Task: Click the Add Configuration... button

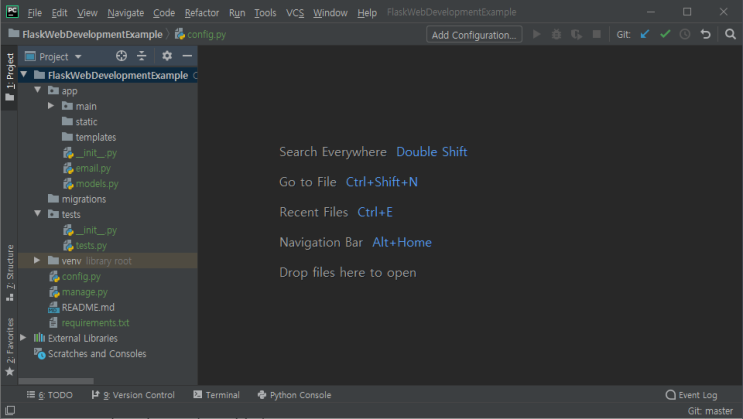Action: [474, 35]
